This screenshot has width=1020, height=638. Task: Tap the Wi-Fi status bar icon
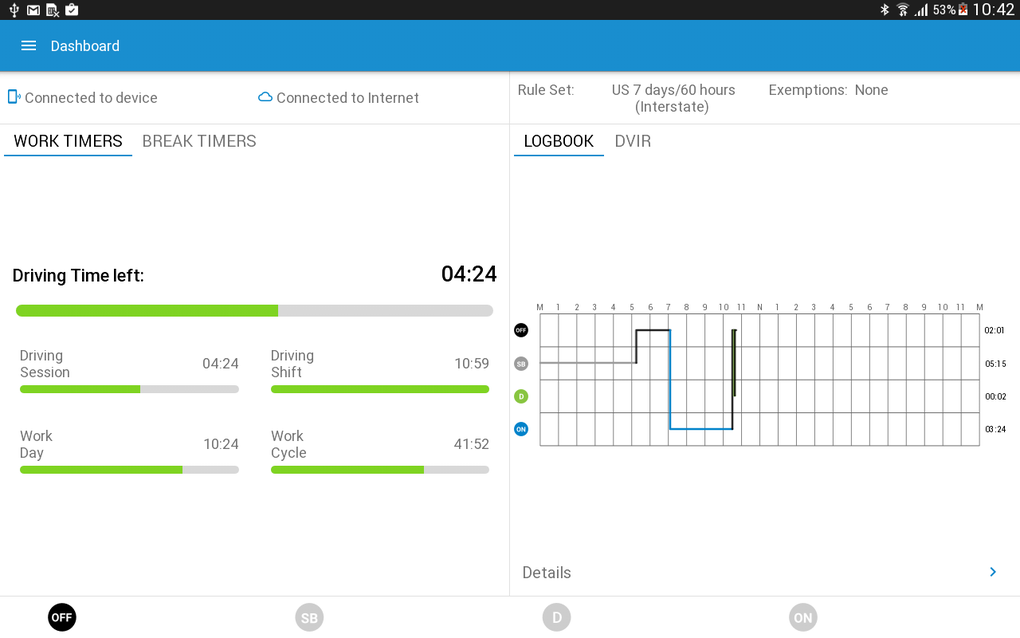902,10
